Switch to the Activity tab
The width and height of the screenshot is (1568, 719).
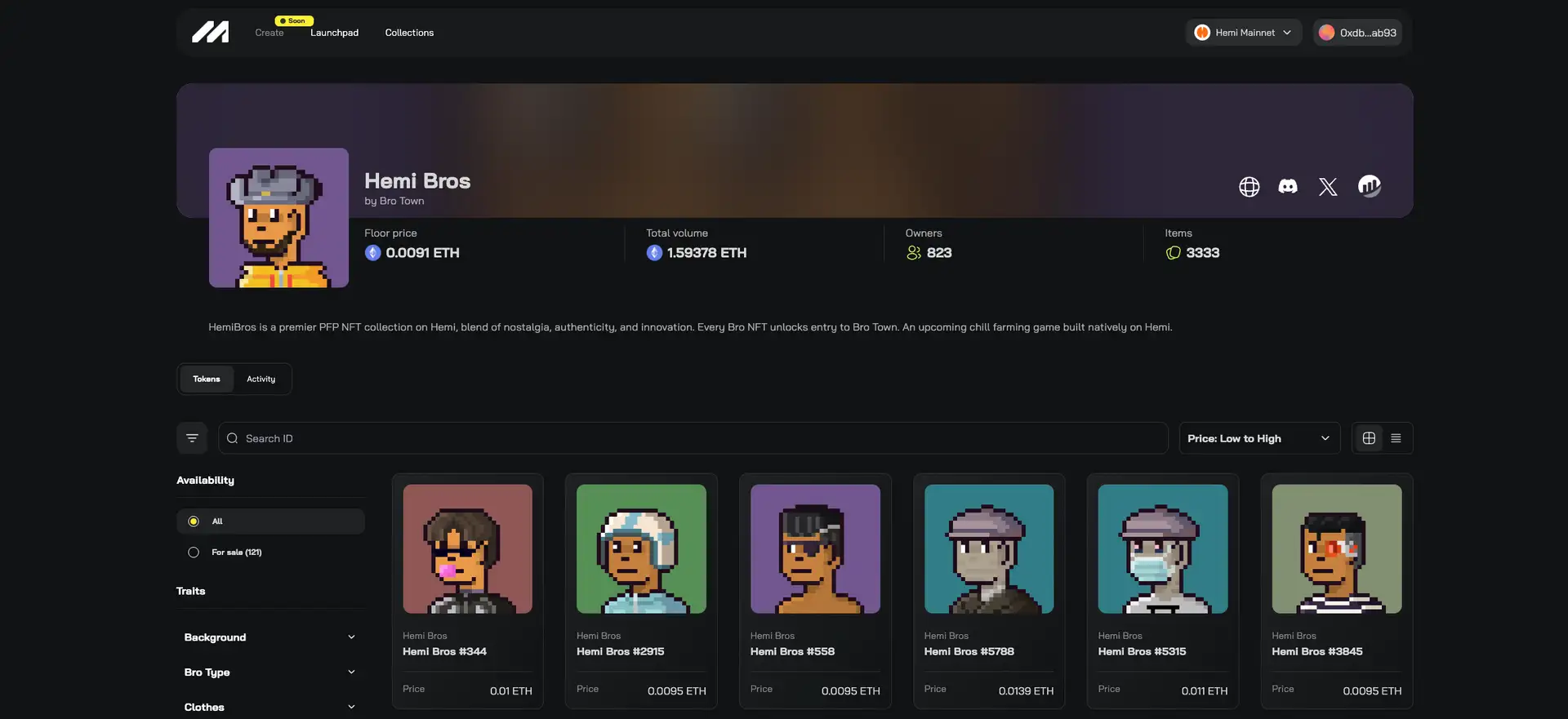point(261,379)
